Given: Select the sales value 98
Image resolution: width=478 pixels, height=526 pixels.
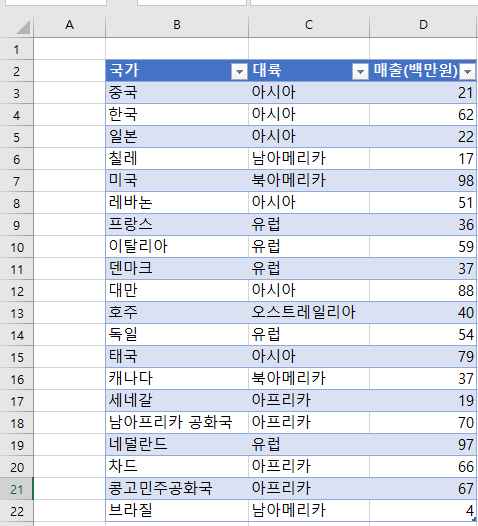Looking at the screenshot, I should (423, 181).
